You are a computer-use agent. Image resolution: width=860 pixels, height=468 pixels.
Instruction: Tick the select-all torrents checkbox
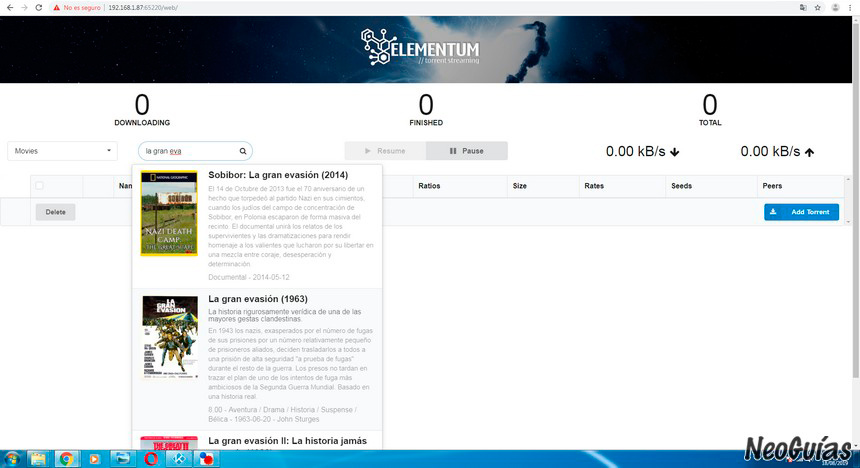(x=39, y=185)
